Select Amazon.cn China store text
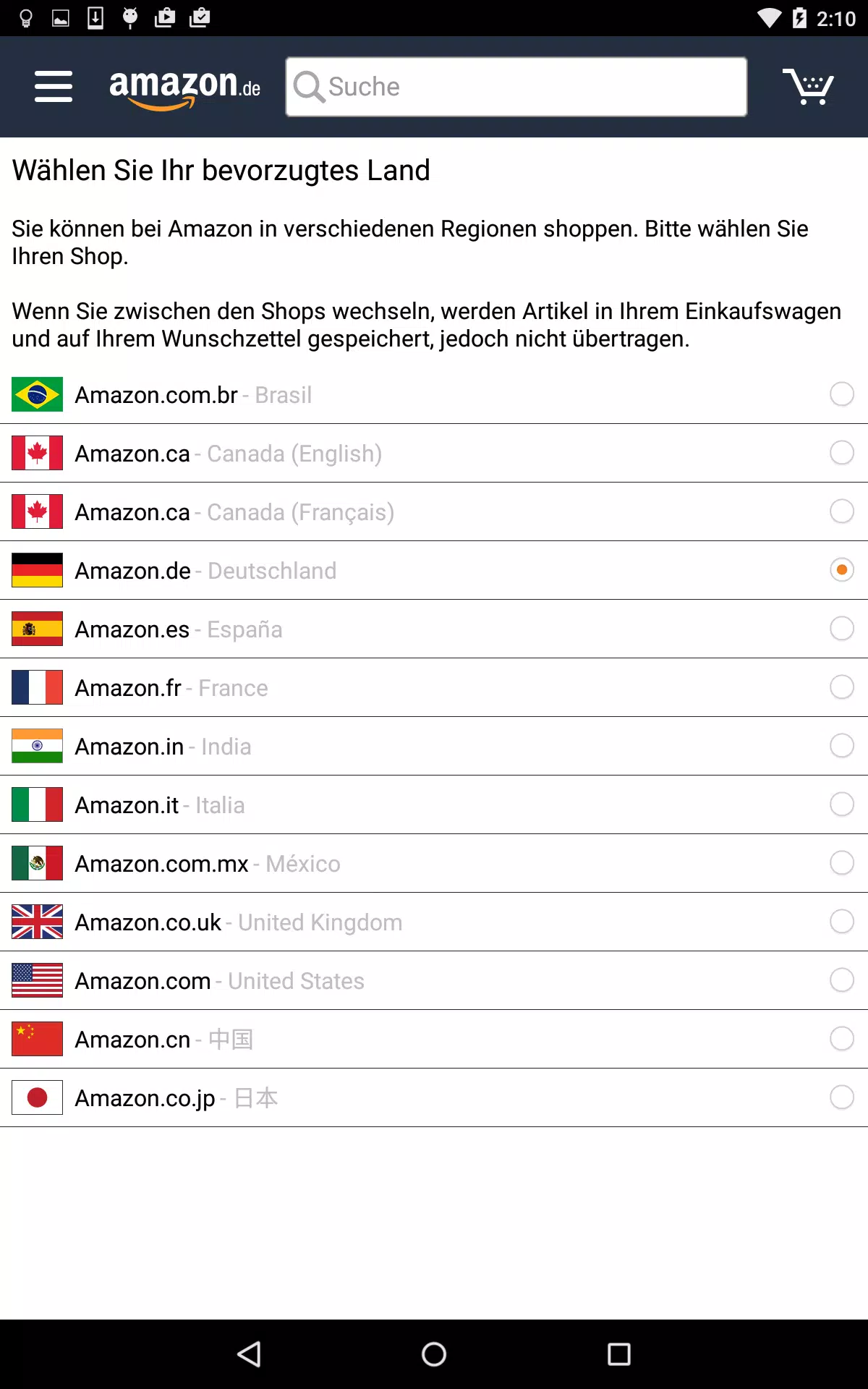This screenshot has height=1389, width=868. point(164,1040)
